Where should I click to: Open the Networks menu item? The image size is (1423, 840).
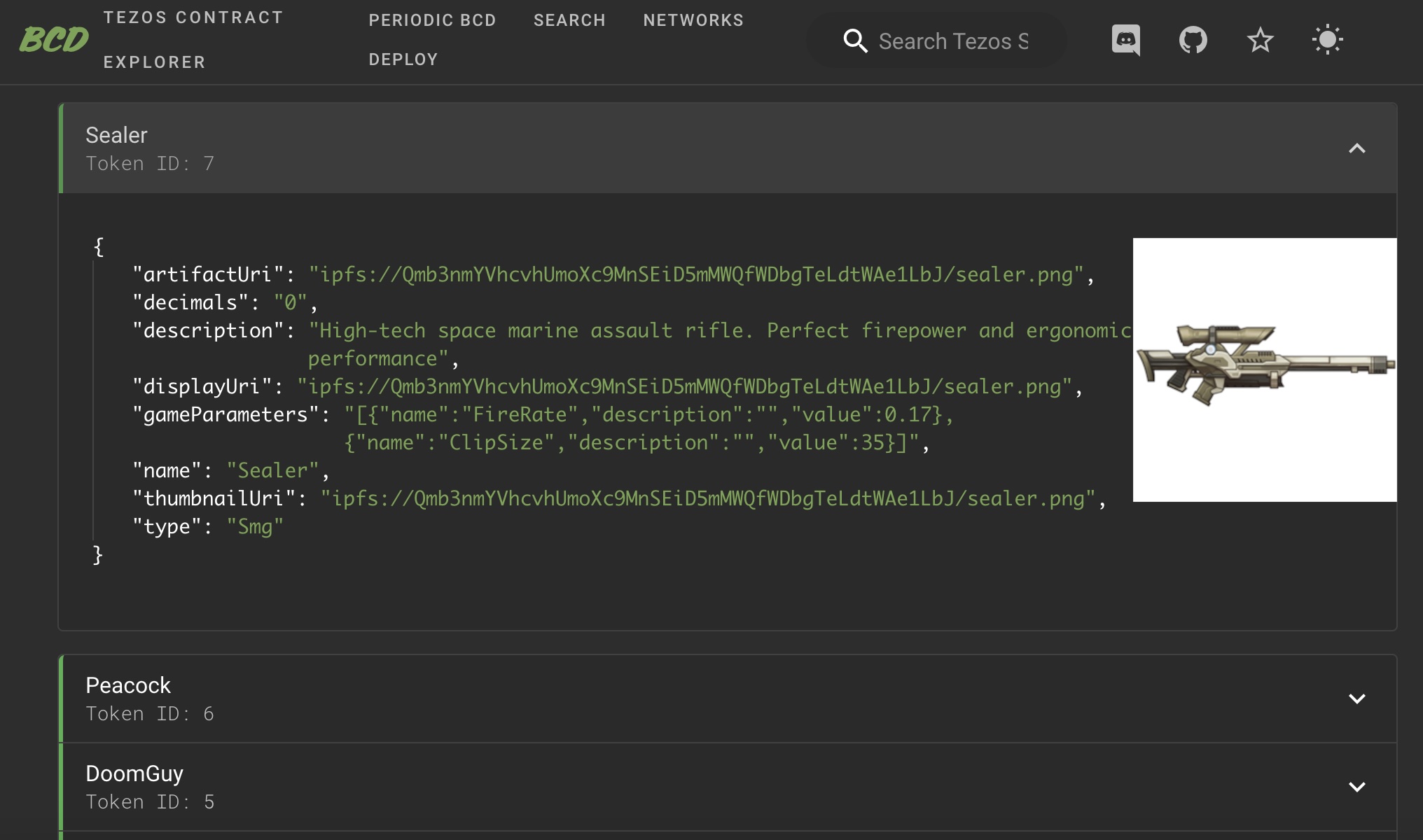click(693, 20)
